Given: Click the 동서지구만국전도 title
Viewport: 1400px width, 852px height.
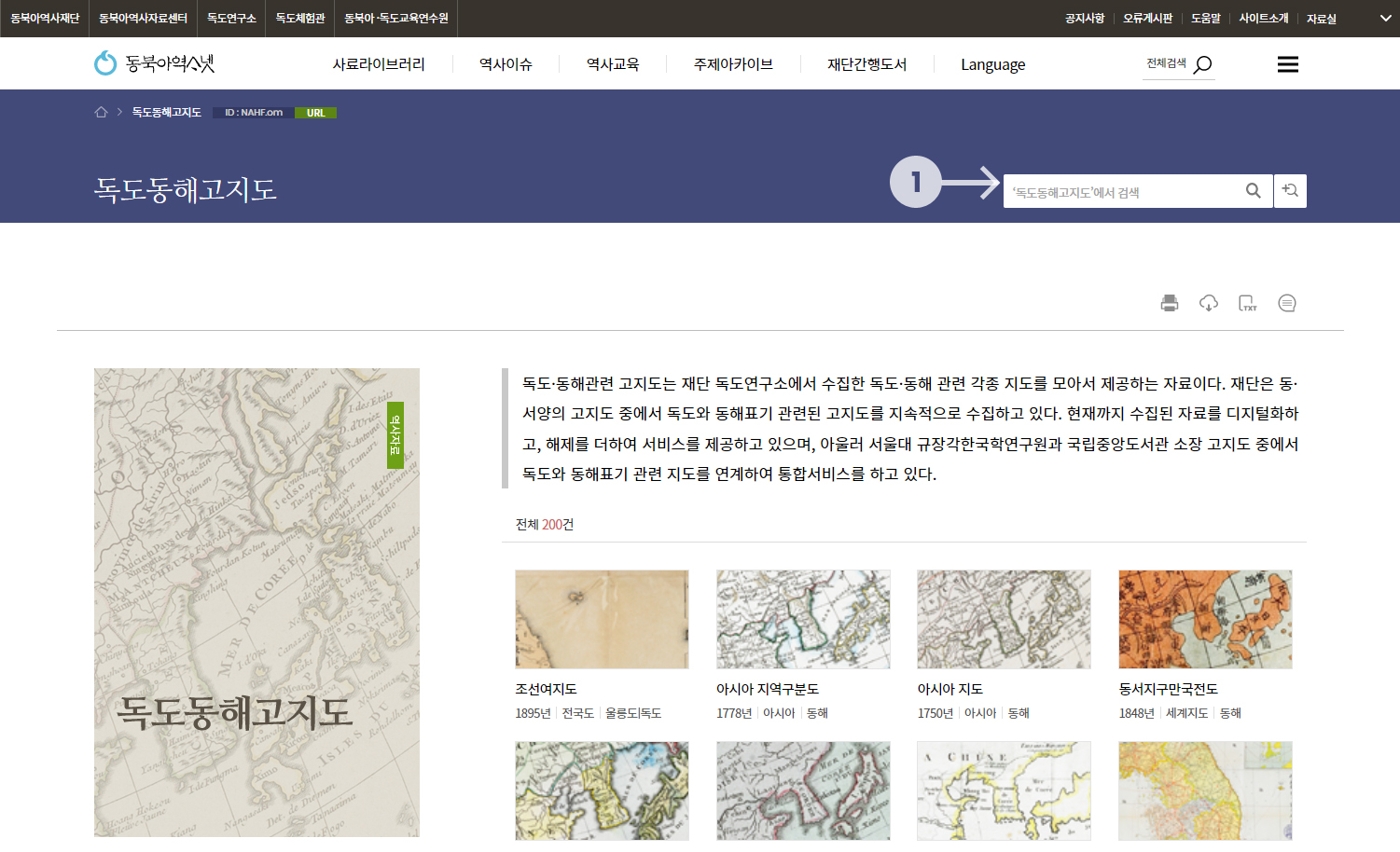Looking at the screenshot, I should (1169, 689).
